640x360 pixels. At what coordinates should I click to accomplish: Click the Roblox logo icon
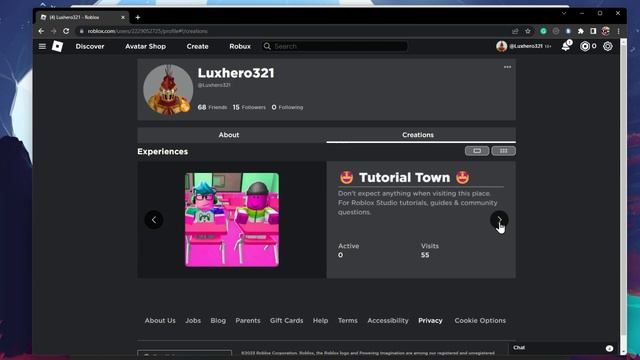click(58, 47)
